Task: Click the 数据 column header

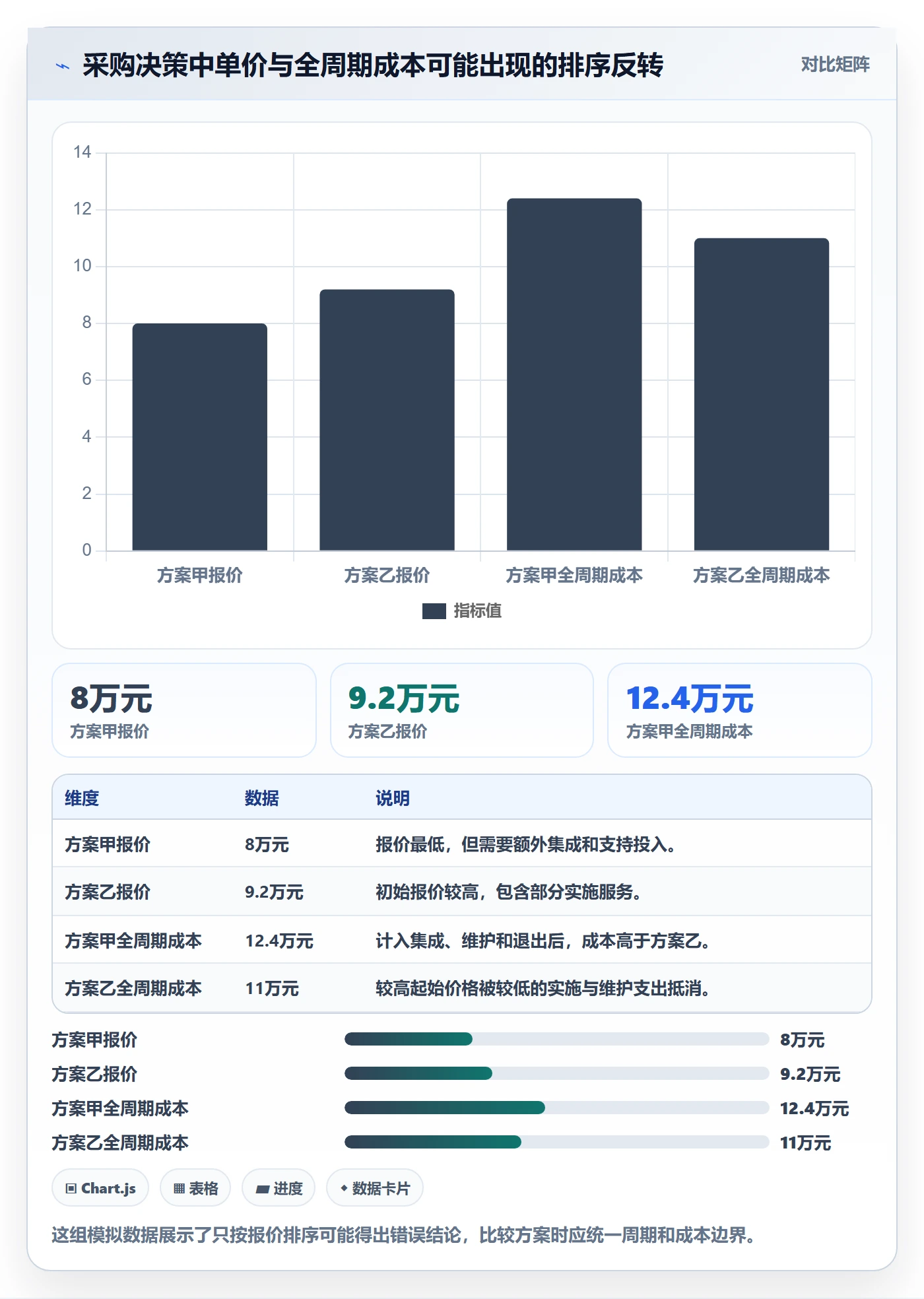Action: tap(262, 798)
